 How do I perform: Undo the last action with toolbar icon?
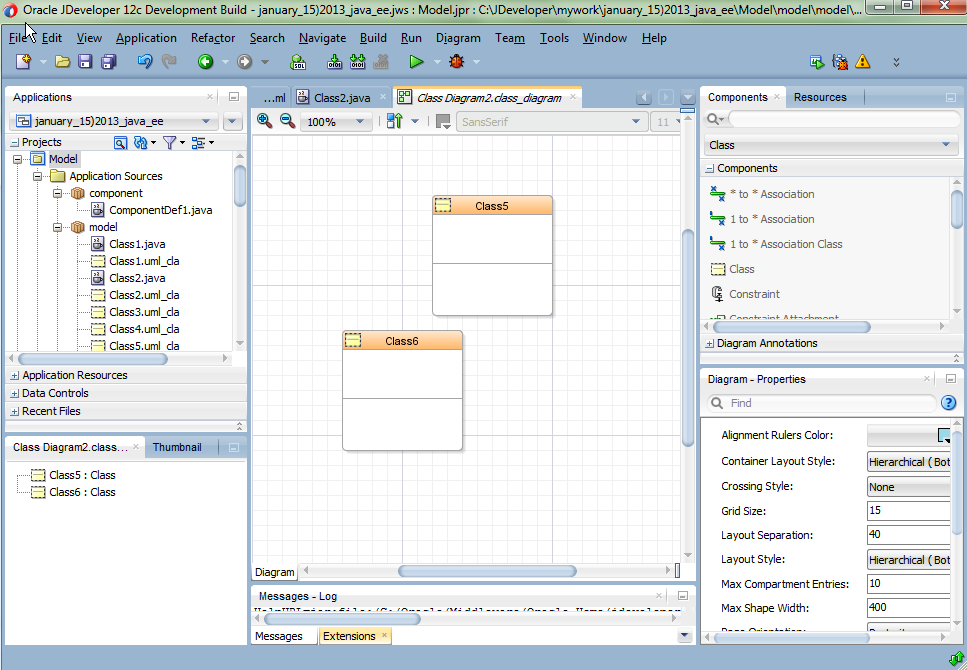tap(145, 61)
